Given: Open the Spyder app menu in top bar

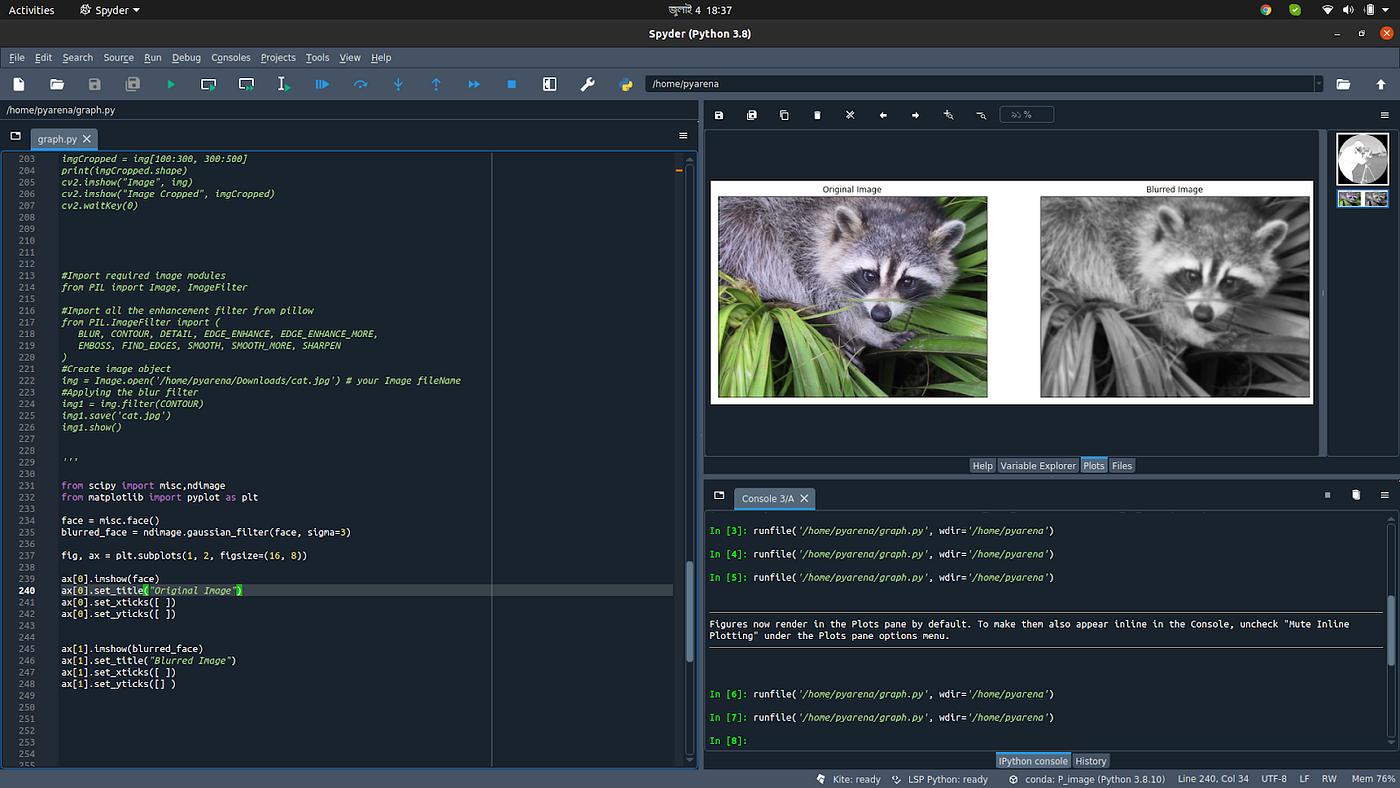Looking at the screenshot, I should coord(108,10).
